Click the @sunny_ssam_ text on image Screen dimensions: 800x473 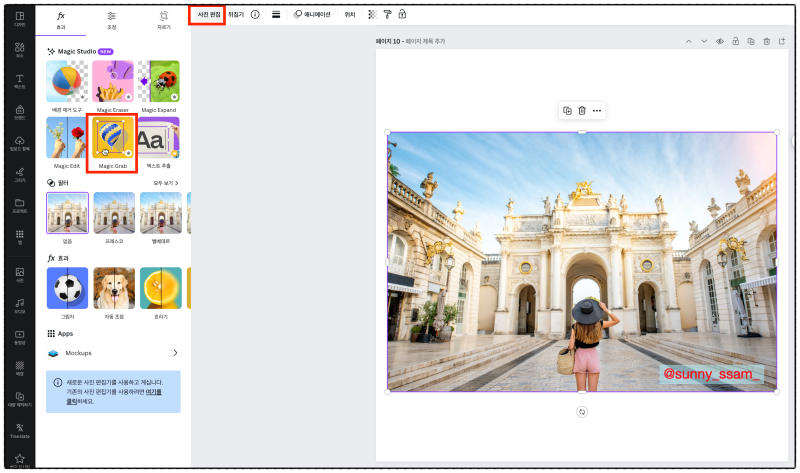click(711, 374)
